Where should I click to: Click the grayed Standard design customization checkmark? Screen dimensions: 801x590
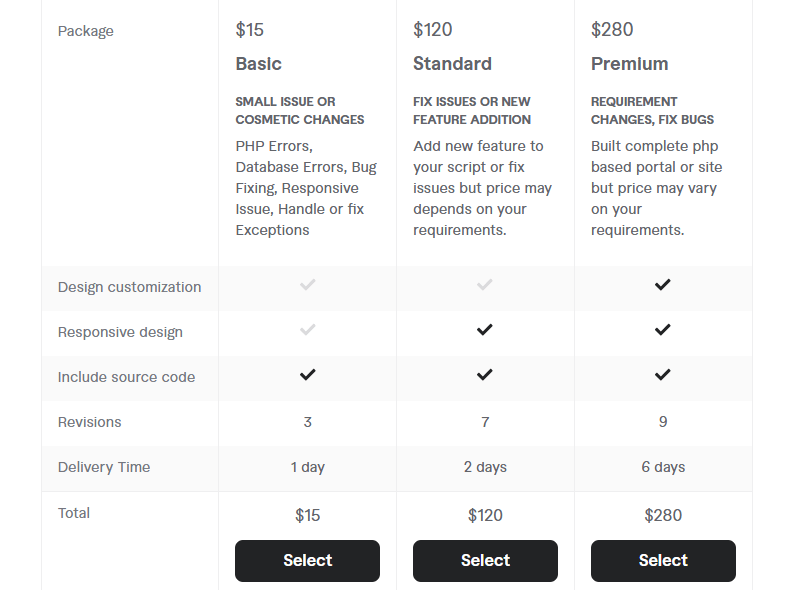click(485, 285)
